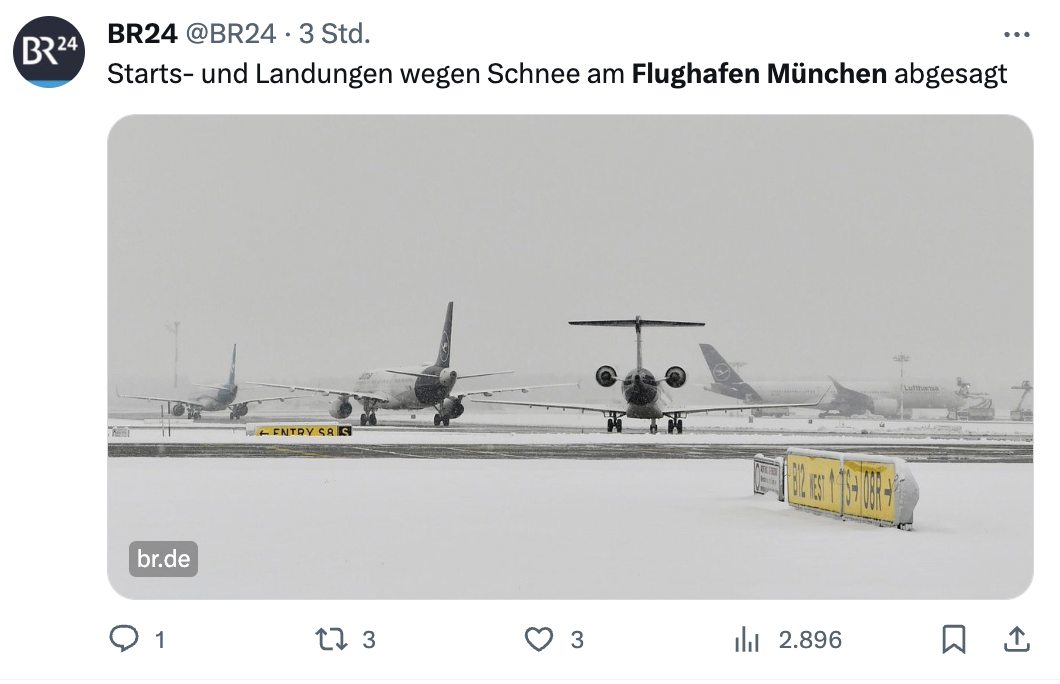Open the three-dot more options menu
Viewport: 1060px width, 684px height.
tap(1015, 34)
